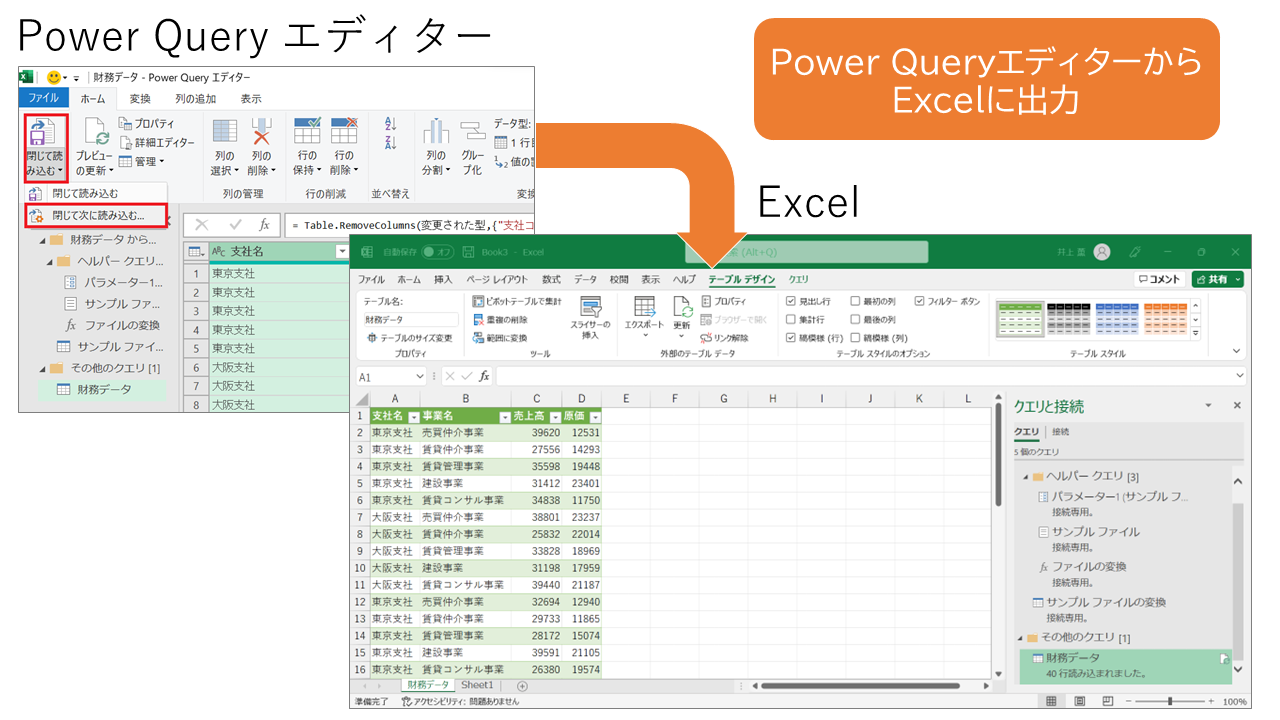
Task: Click the コメント button in Excel
Action: tap(1160, 280)
